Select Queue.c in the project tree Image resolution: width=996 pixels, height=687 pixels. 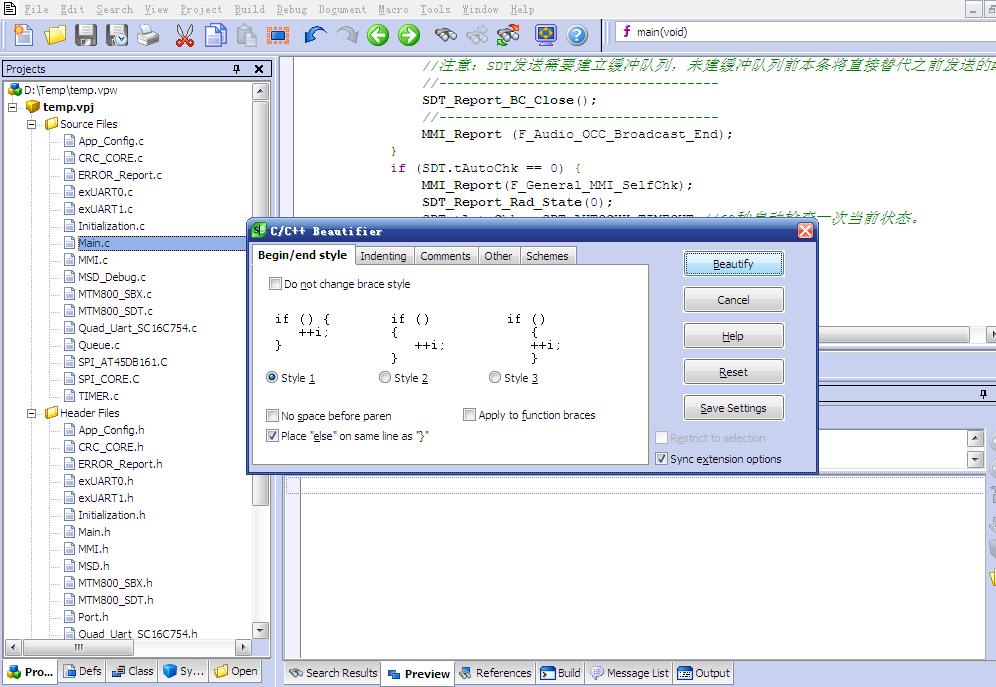[98, 345]
